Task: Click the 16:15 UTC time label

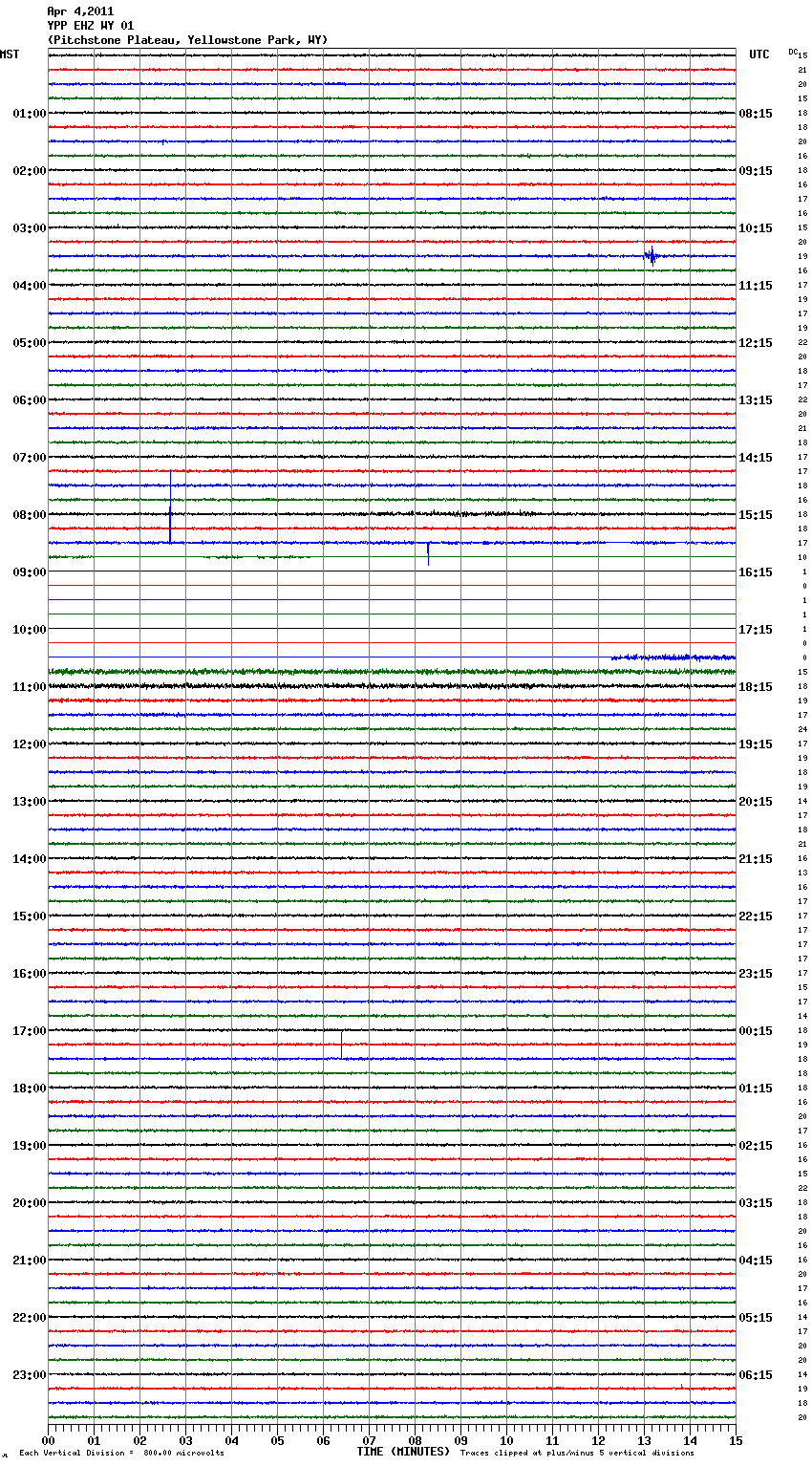Action: point(756,572)
